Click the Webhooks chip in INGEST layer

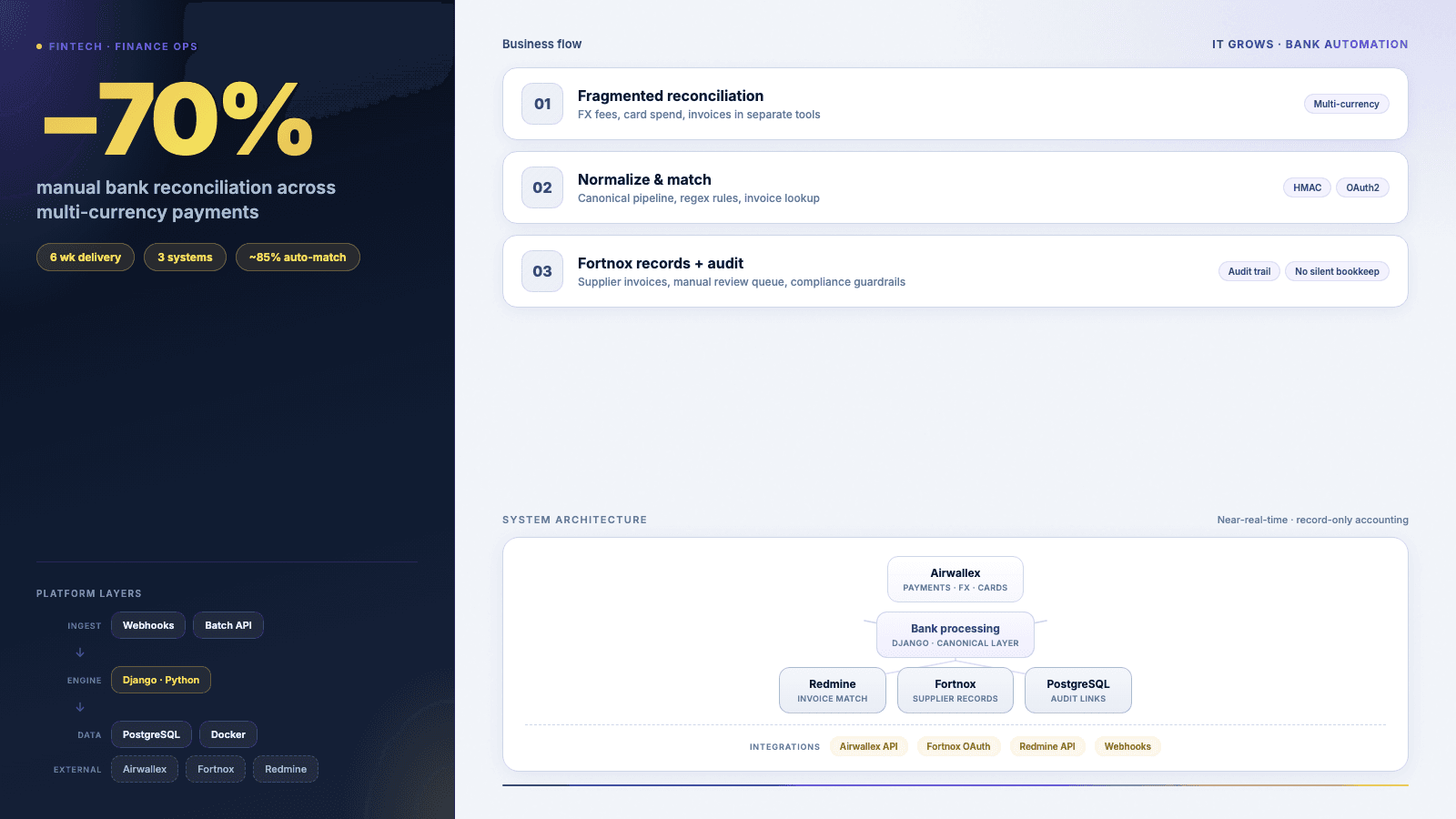[x=148, y=625]
